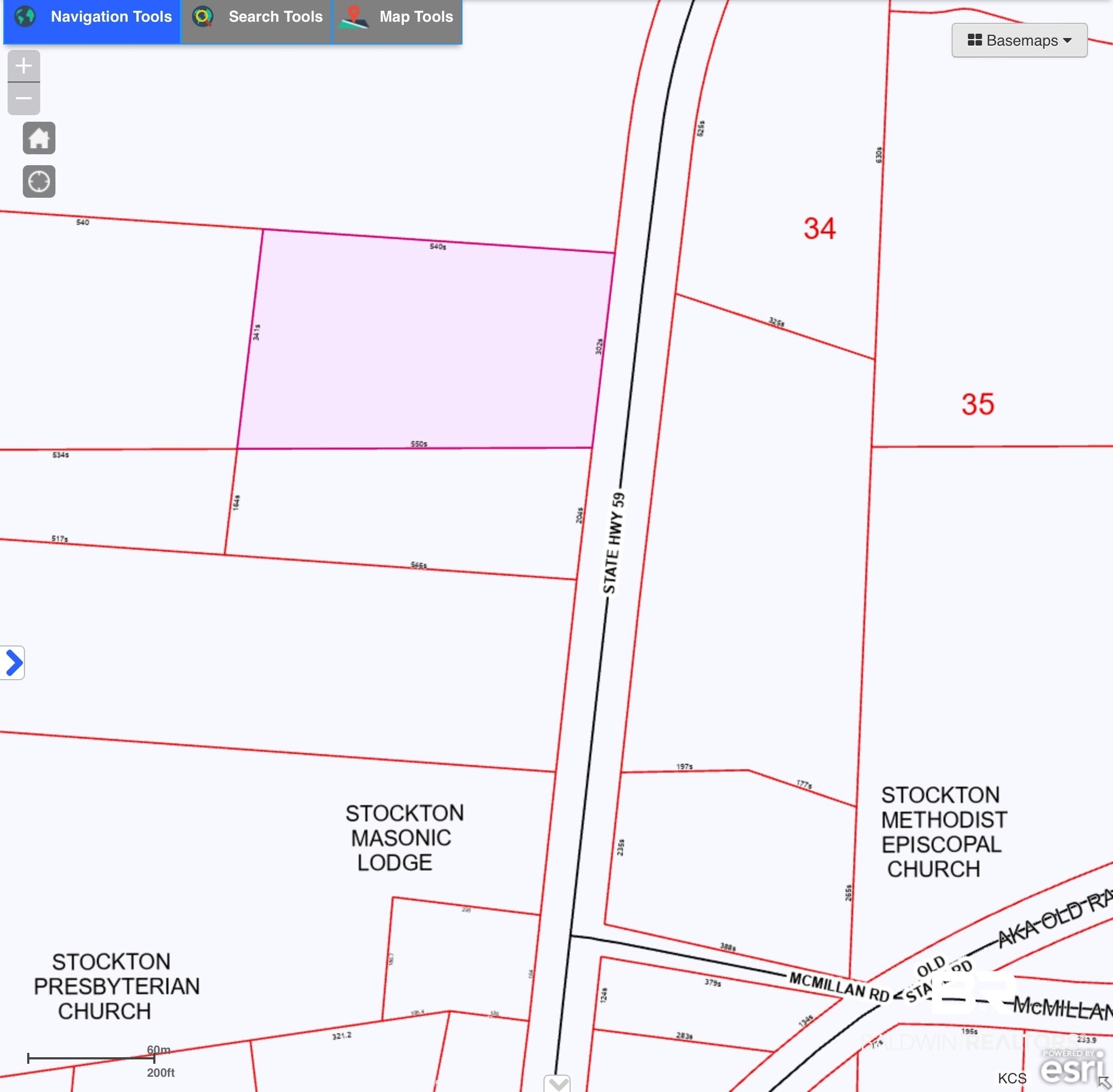Click the 341s dimension on the parcel's west edge
Image resolution: width=1113 pixels, height=1092 pixels.
257,332
